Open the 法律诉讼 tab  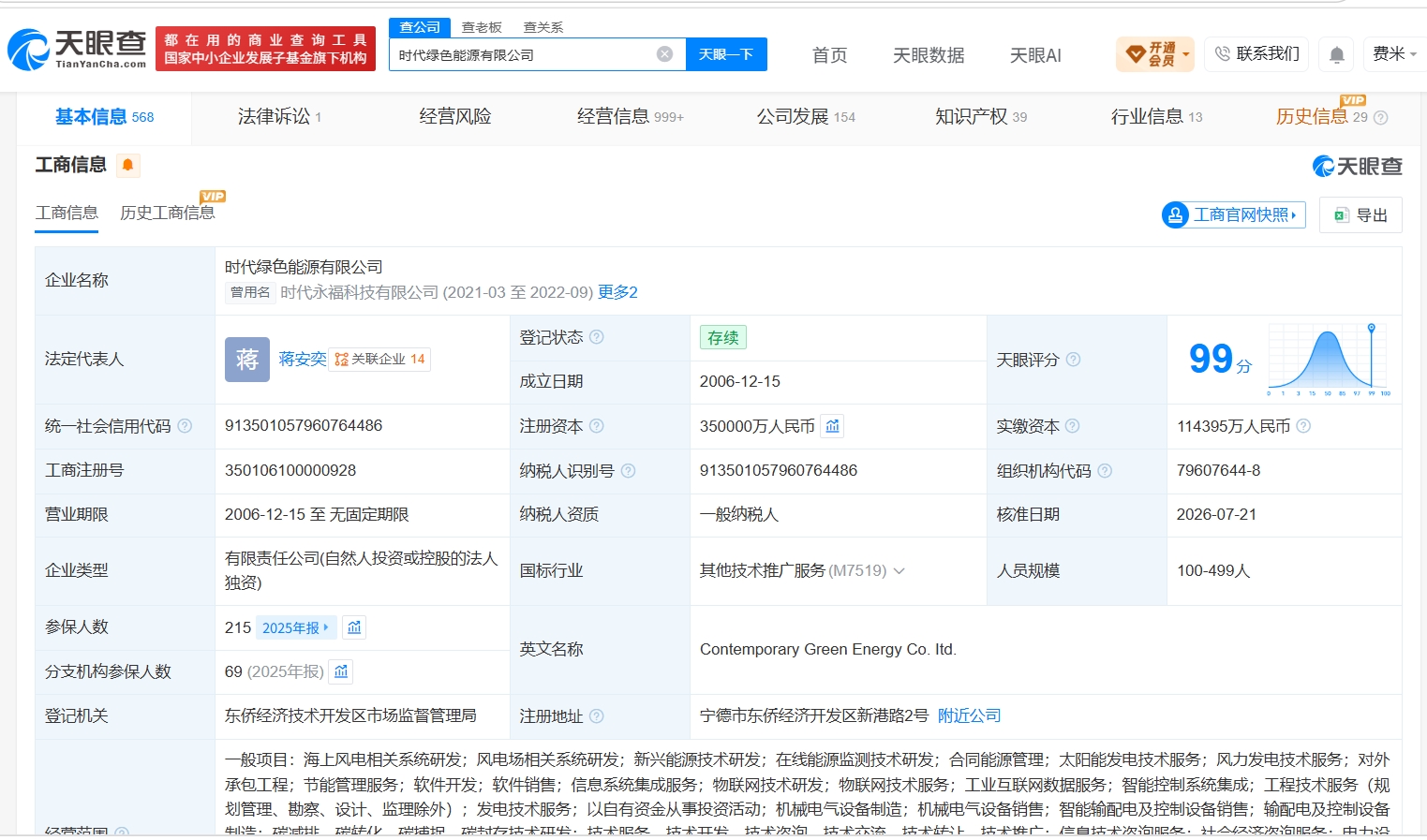pos(279,117)
